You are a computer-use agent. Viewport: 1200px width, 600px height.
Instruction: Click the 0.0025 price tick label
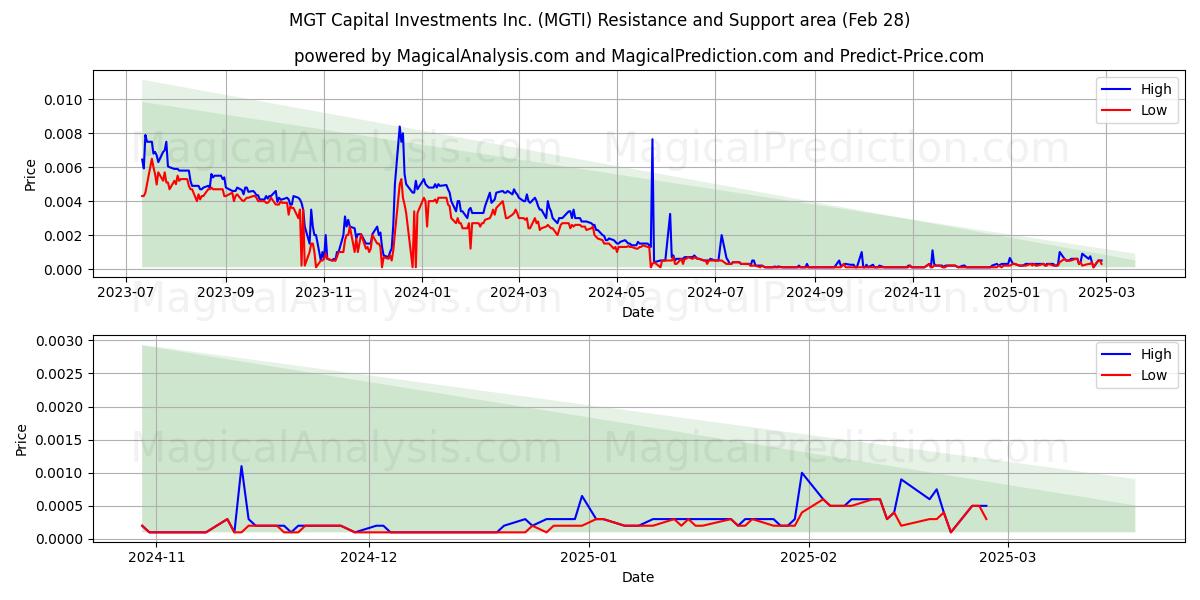pos(61,374)
